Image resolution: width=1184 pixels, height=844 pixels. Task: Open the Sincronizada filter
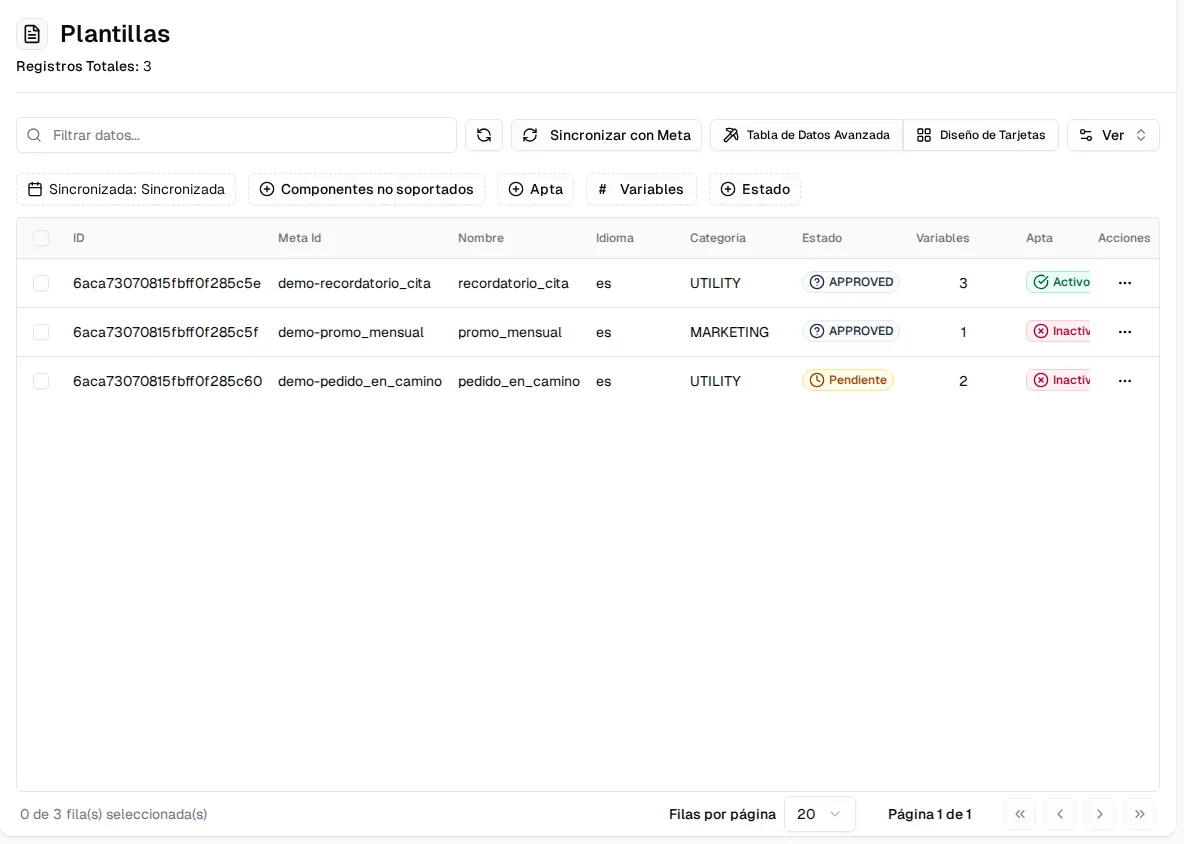coord(126,189)
